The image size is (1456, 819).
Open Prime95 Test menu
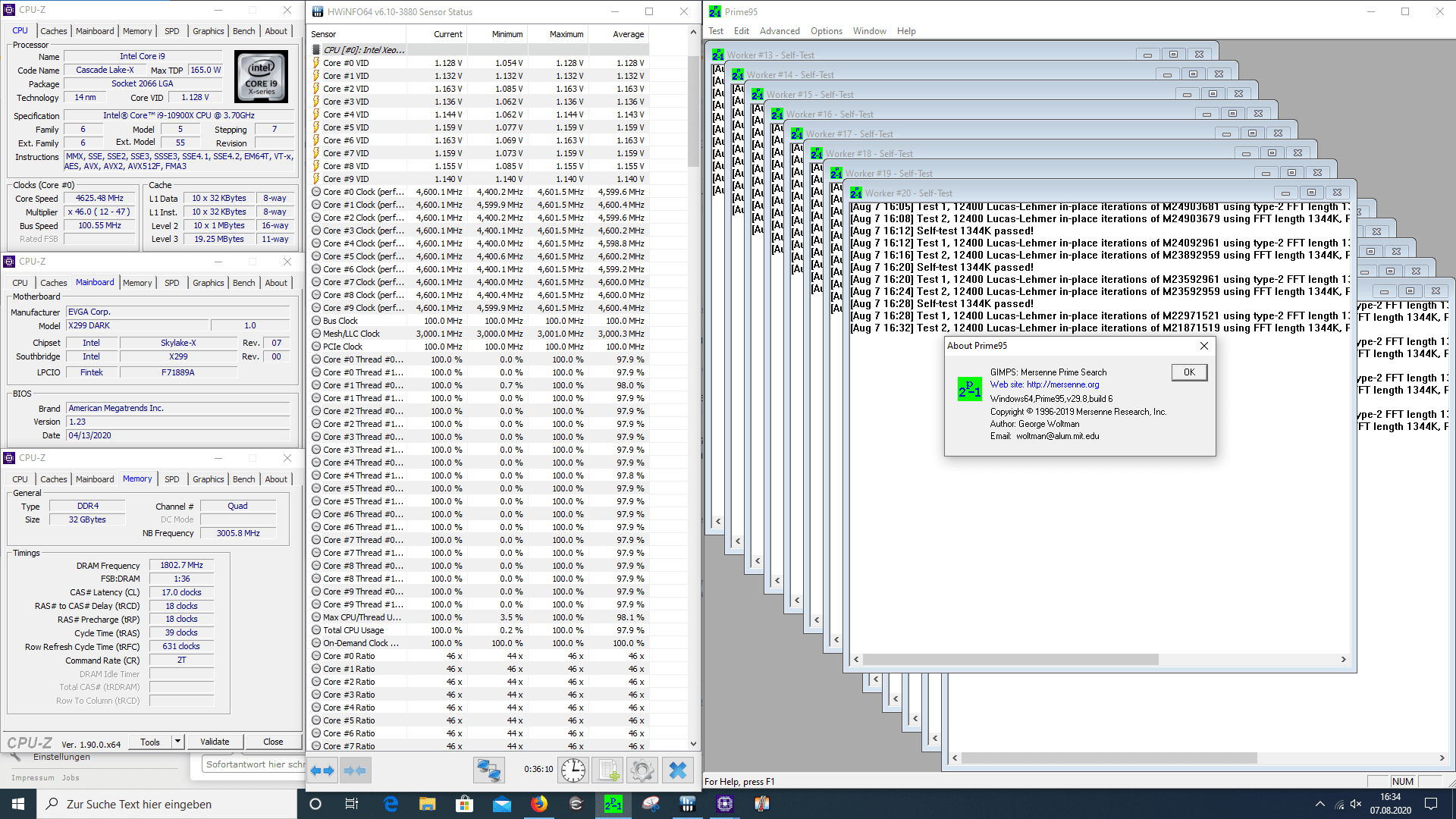tap(716, 31)
